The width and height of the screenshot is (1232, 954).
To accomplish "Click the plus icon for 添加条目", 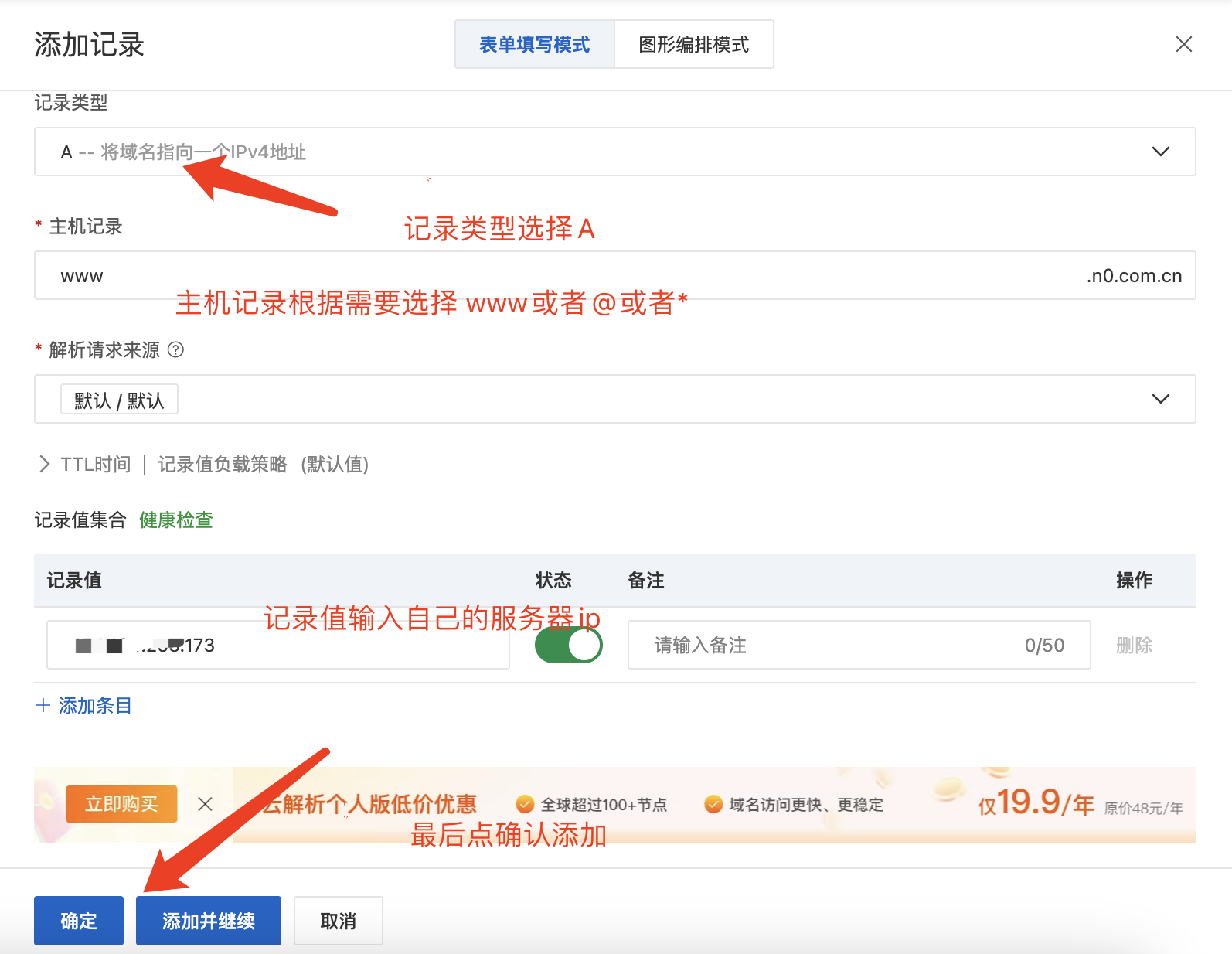I will 43,706.
